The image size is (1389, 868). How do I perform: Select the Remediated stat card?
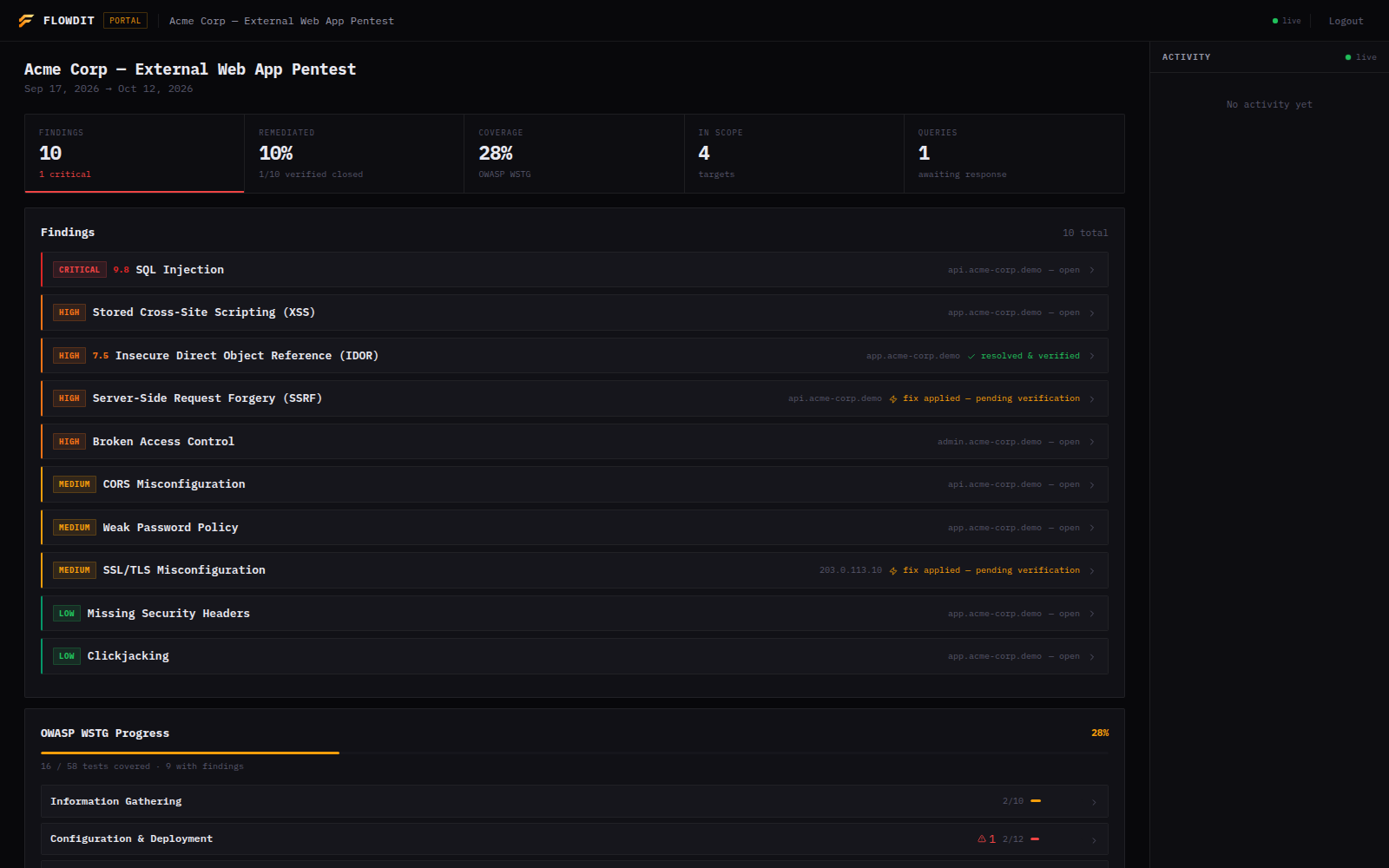pos(354,154)
